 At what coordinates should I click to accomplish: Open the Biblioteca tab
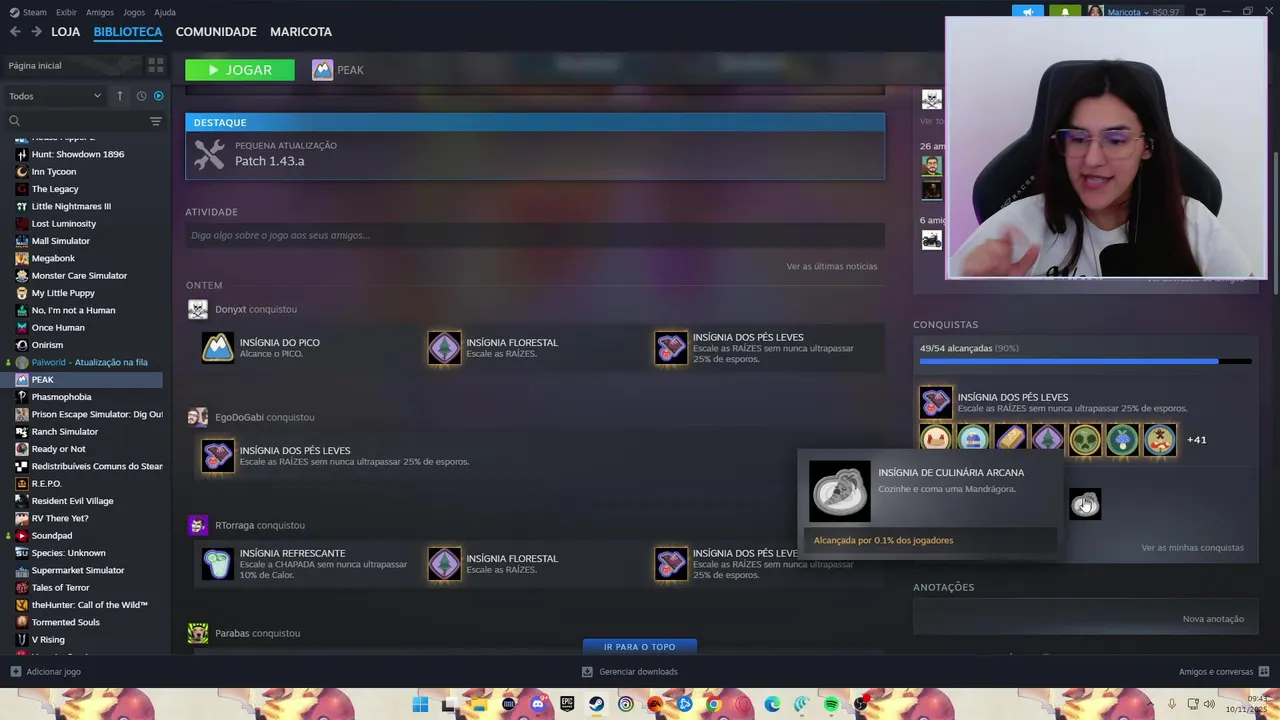point(128,32)
